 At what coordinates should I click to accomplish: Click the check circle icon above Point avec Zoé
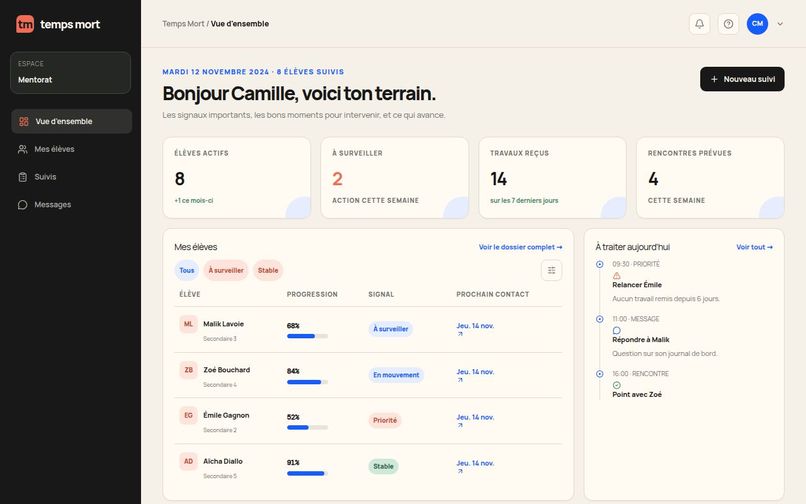[x=617, y=385]
